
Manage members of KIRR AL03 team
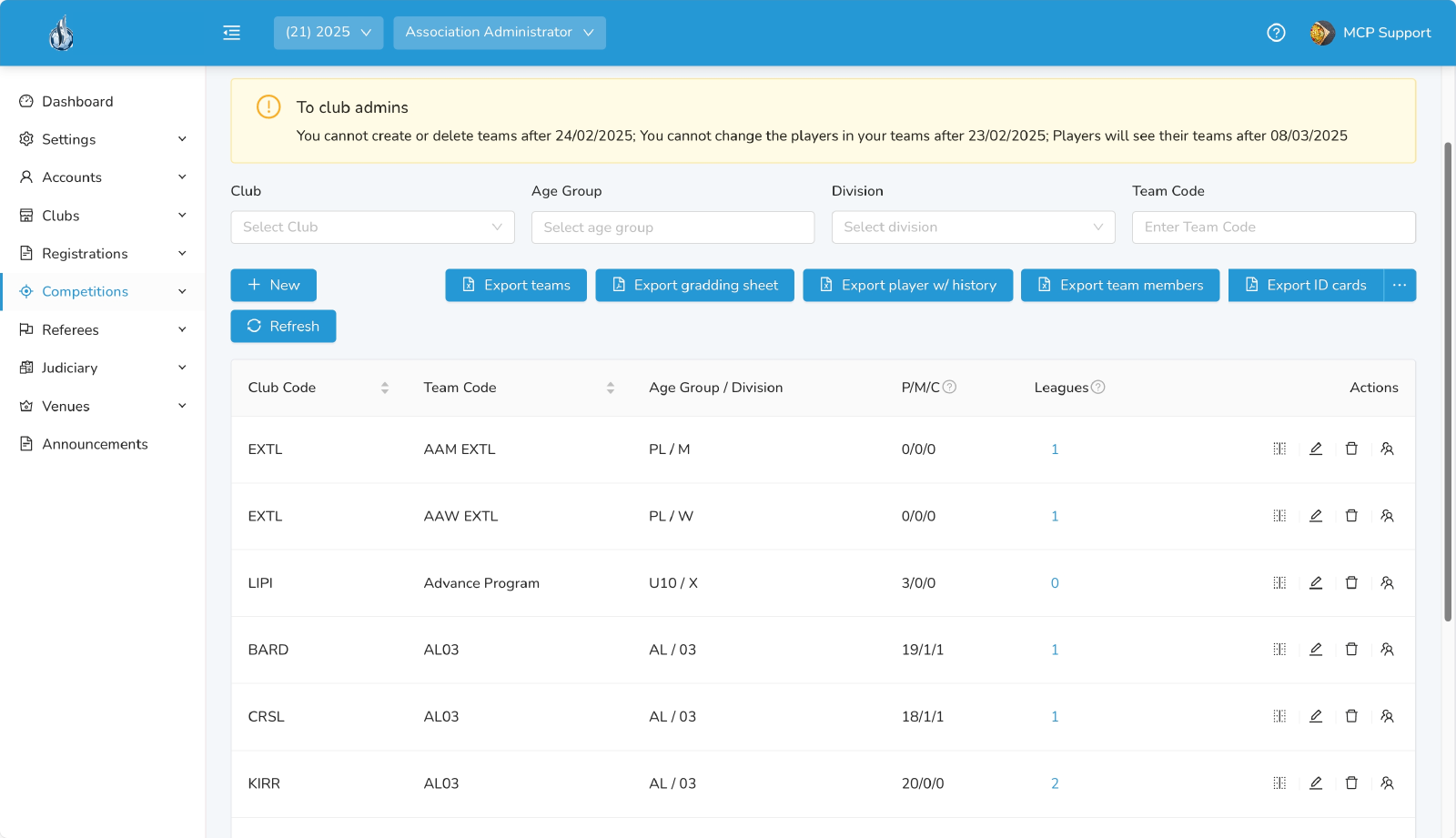click(1387, 783)
